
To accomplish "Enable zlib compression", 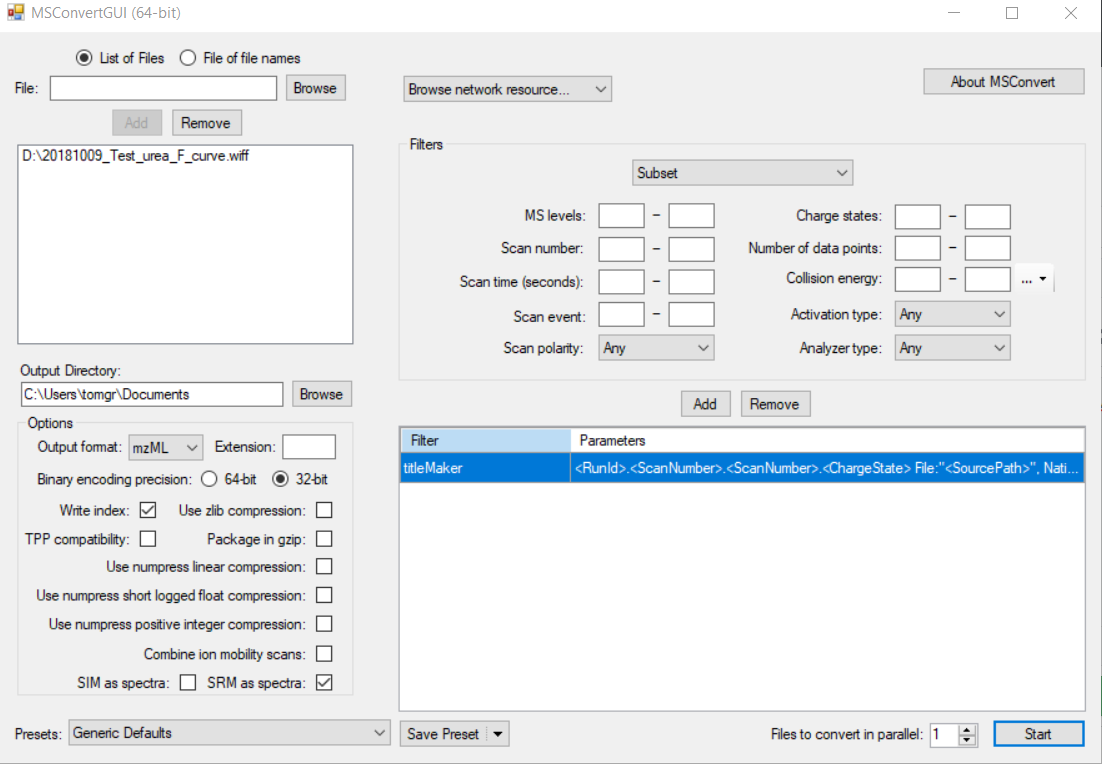I will (323, 509).
